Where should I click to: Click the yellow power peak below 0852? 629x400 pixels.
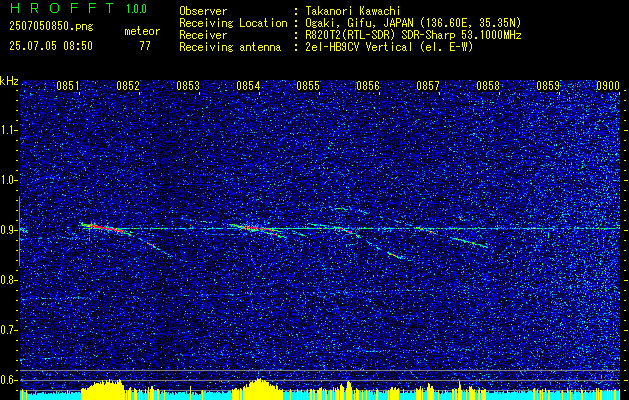[102, 389]
